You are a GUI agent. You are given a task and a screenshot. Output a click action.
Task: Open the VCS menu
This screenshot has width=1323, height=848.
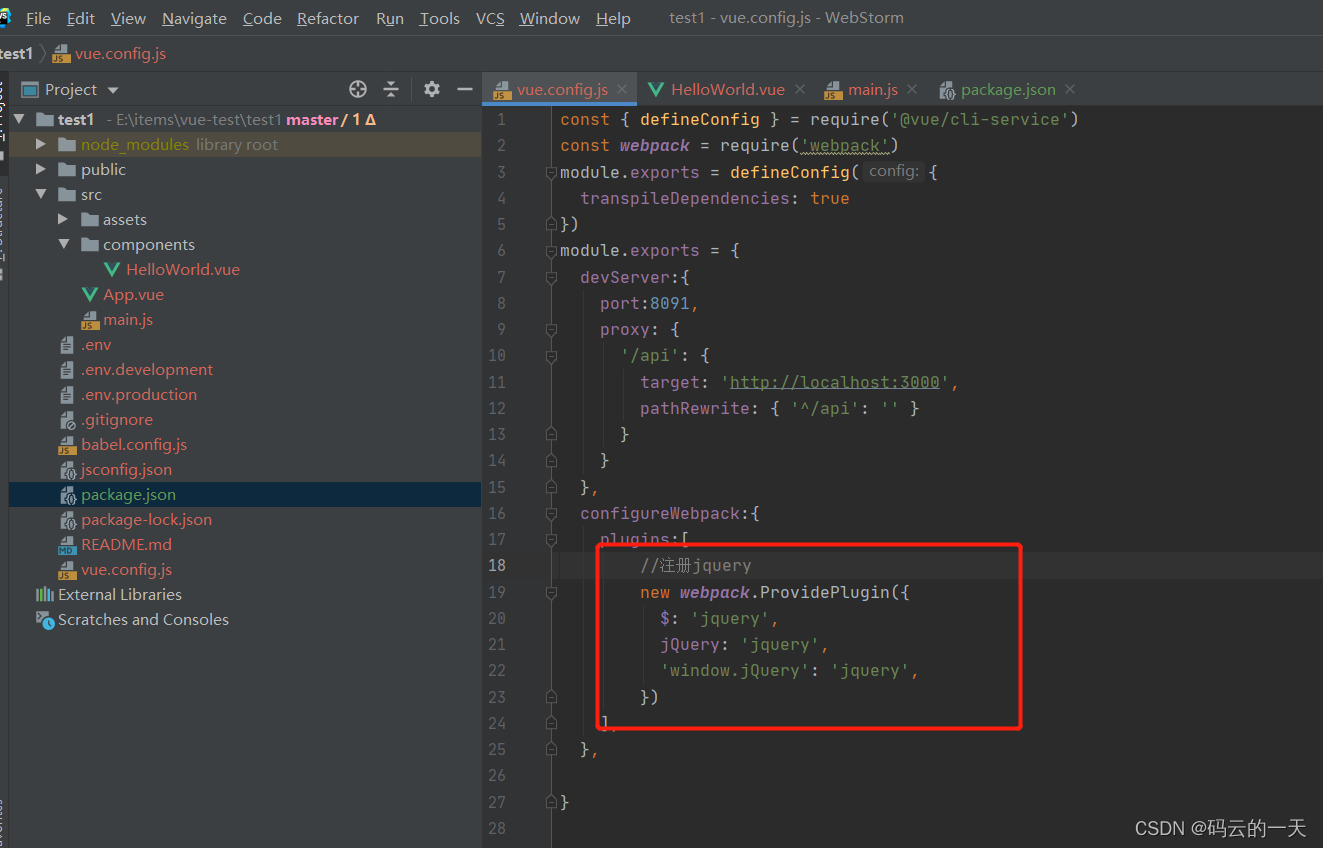490,18
